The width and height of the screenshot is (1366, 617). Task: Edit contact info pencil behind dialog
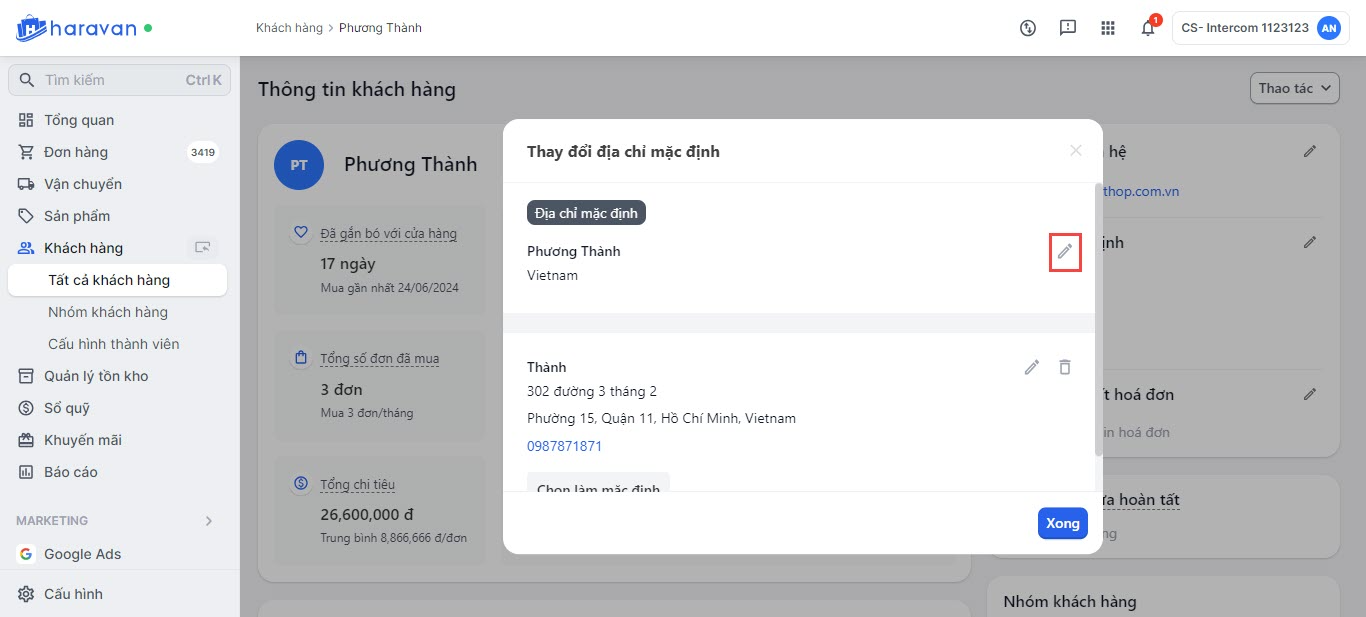(1310, 151)
